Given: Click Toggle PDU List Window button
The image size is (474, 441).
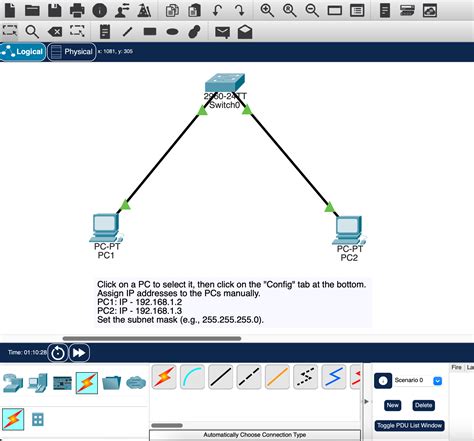Looking at the screenshot, I should pos(410,426).
